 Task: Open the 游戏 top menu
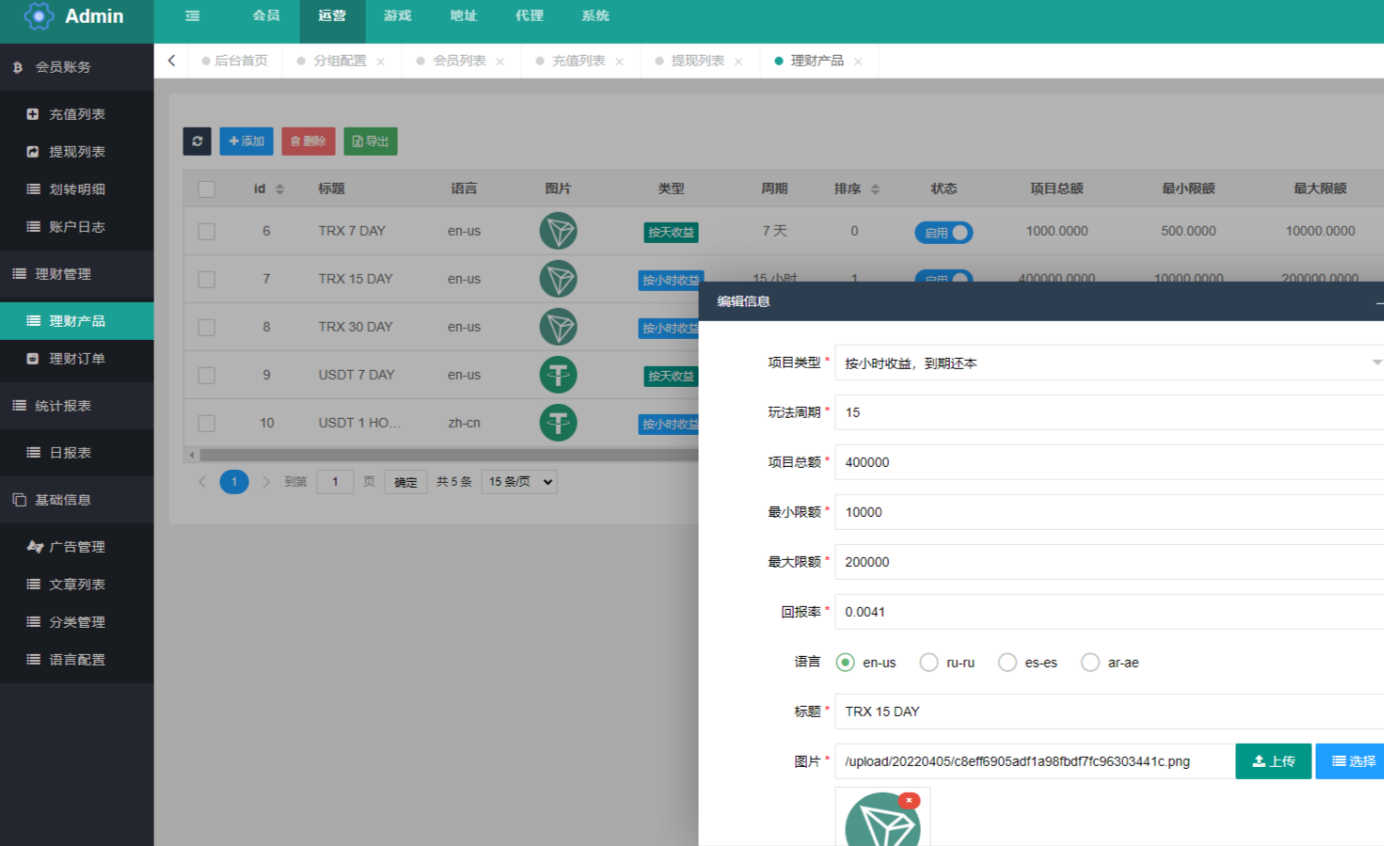pos(397,16)
